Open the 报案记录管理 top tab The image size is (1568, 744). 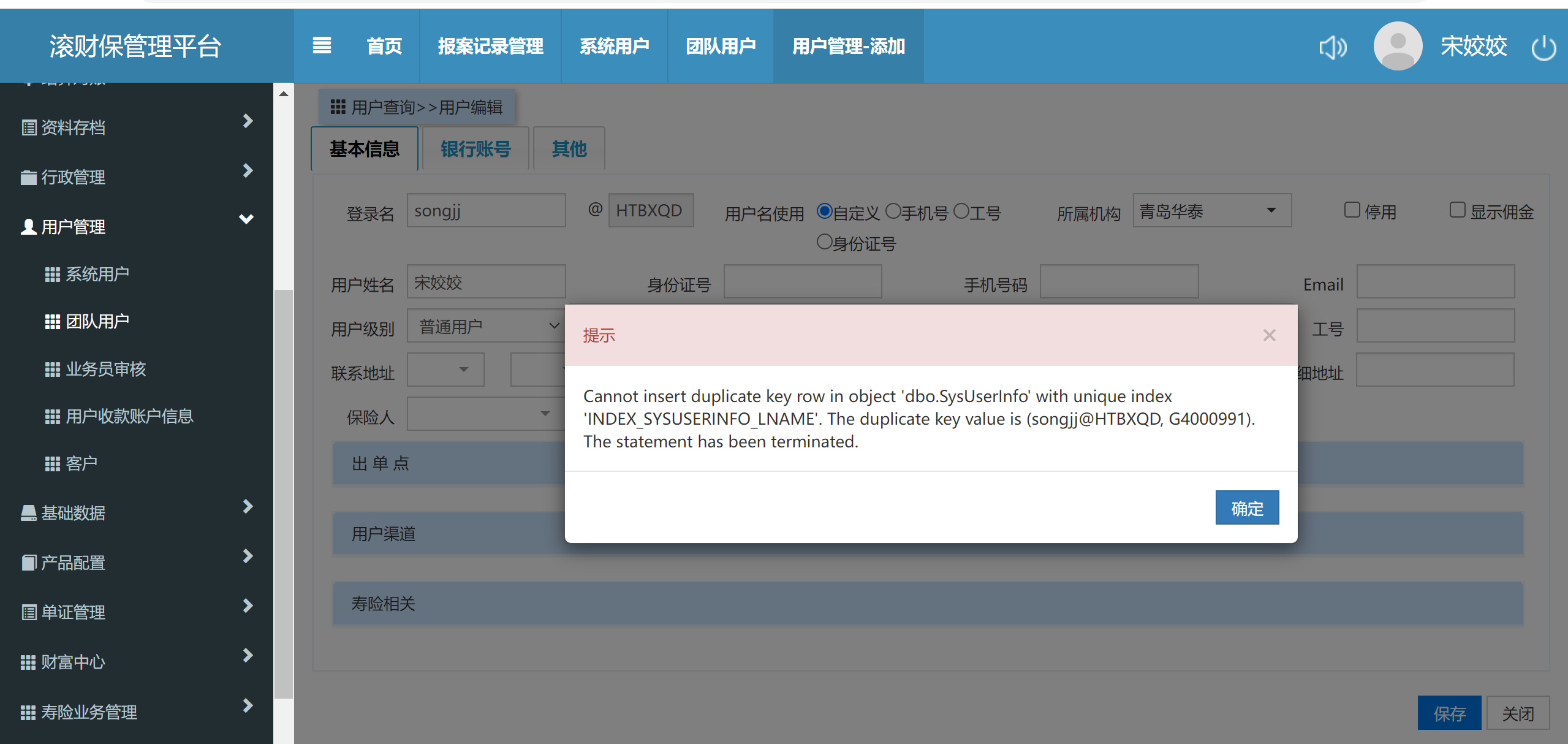(490, 47)
